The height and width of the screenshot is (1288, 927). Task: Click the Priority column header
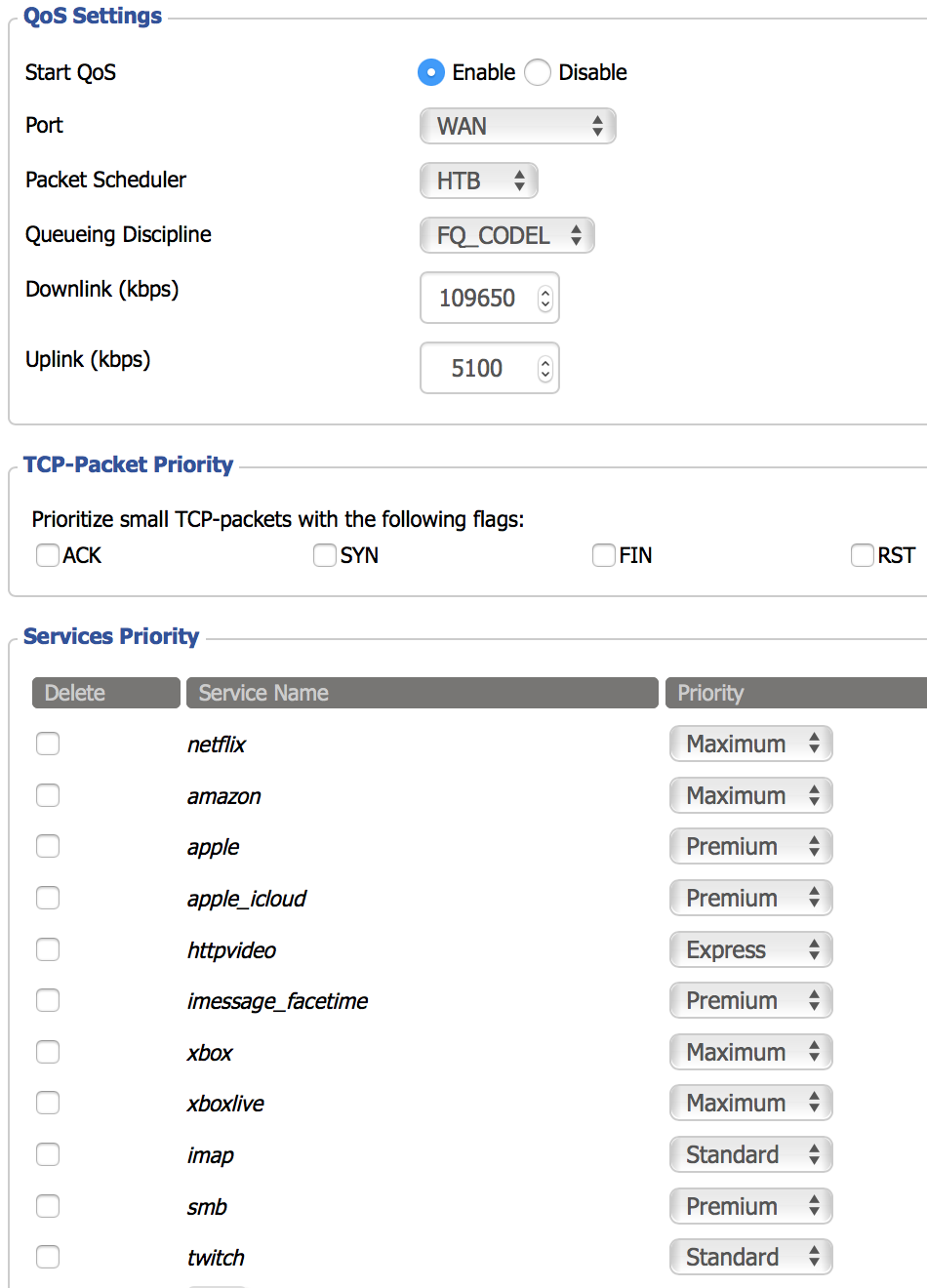coord(794,693)
